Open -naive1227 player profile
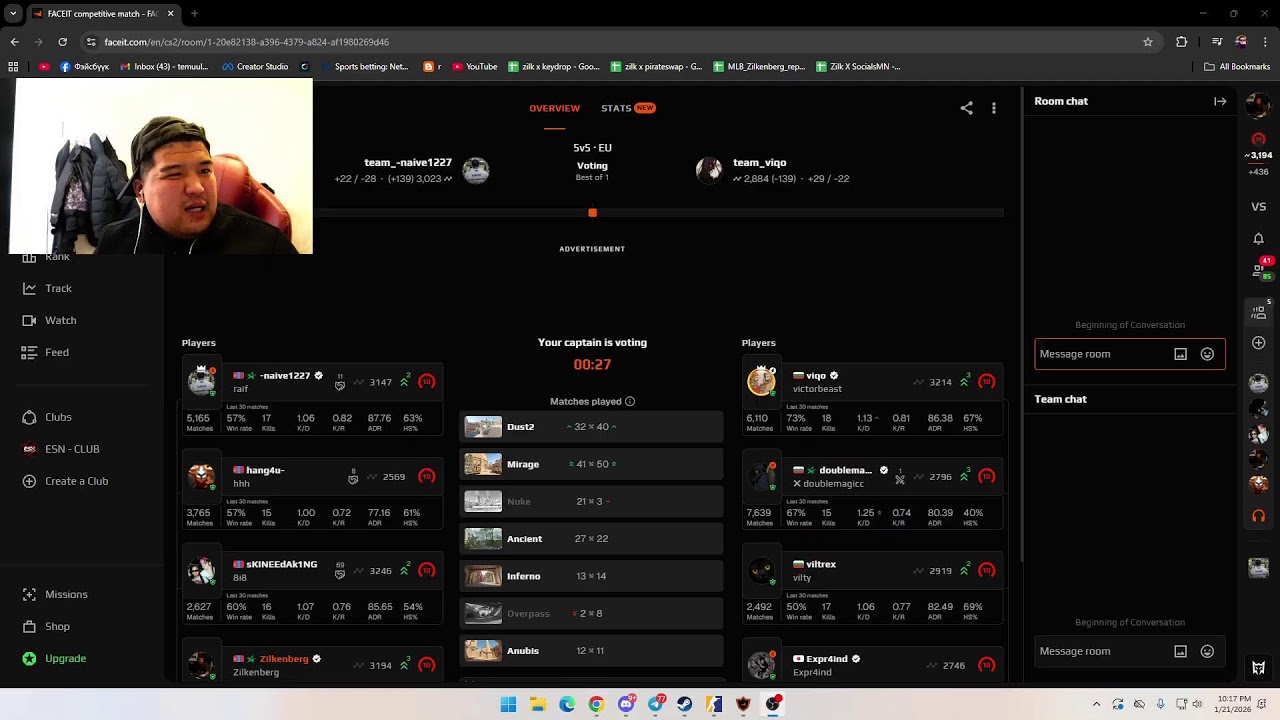 pos(285,376)
